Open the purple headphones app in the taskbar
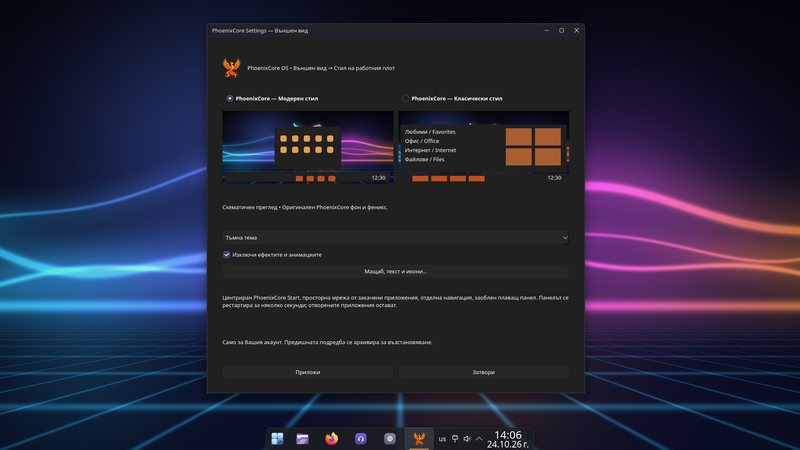800x450 pixels. [361, 439]
